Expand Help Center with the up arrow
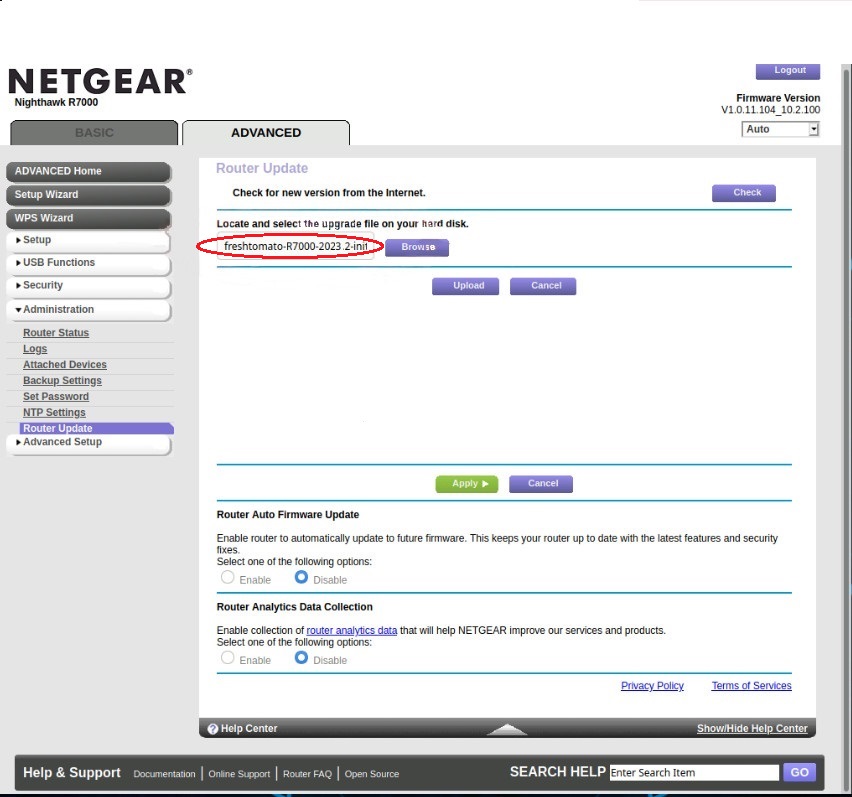This screenshot has width=852, height=797. (506, 729)
